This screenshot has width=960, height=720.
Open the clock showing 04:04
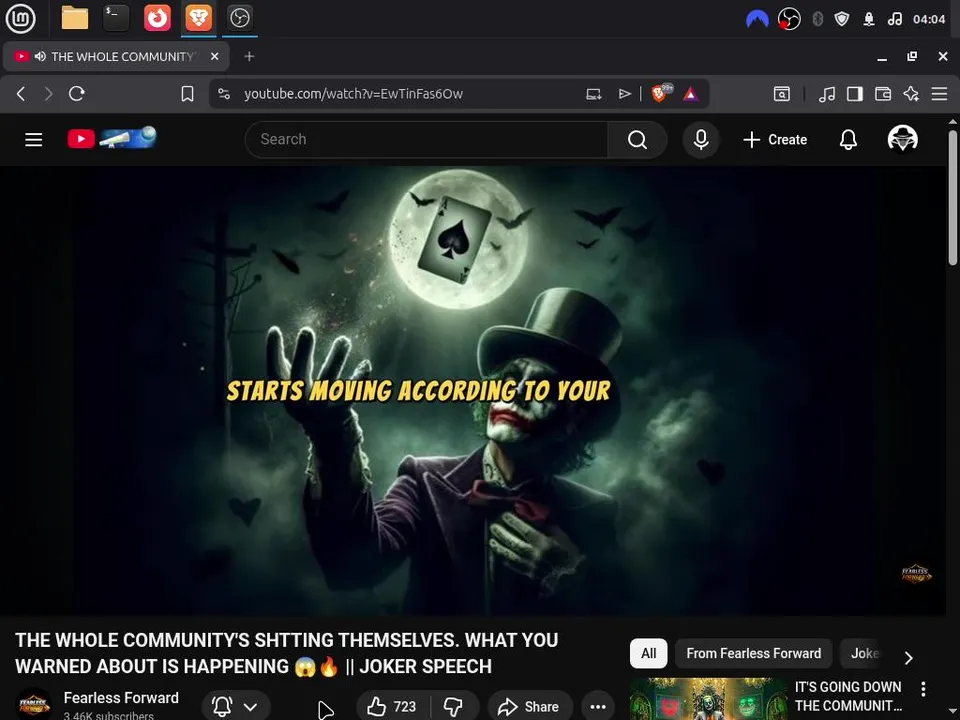929,20
